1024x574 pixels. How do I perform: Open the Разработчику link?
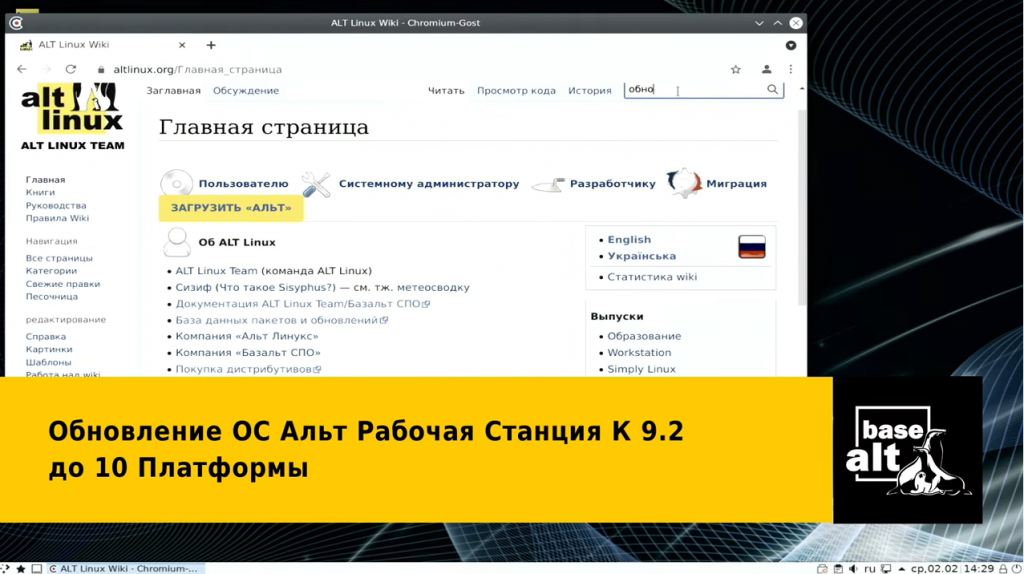tap(613, 183)
